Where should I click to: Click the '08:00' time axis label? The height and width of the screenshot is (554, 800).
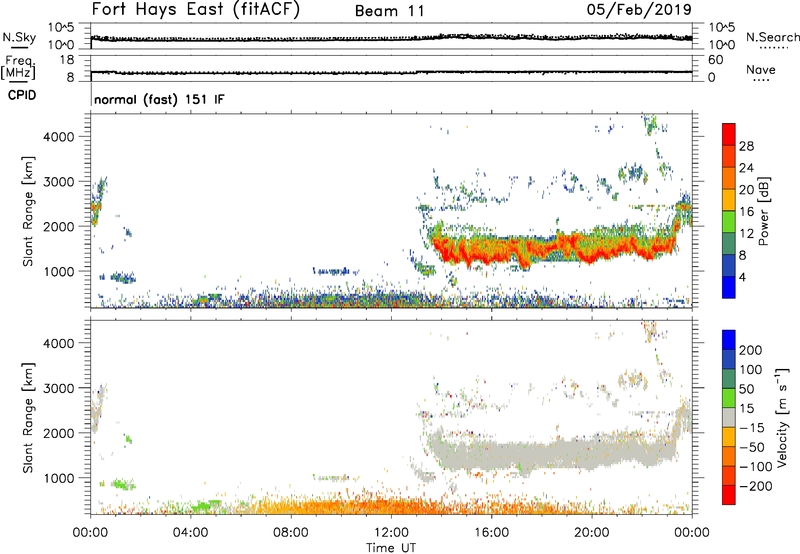(x=291, y=533)
